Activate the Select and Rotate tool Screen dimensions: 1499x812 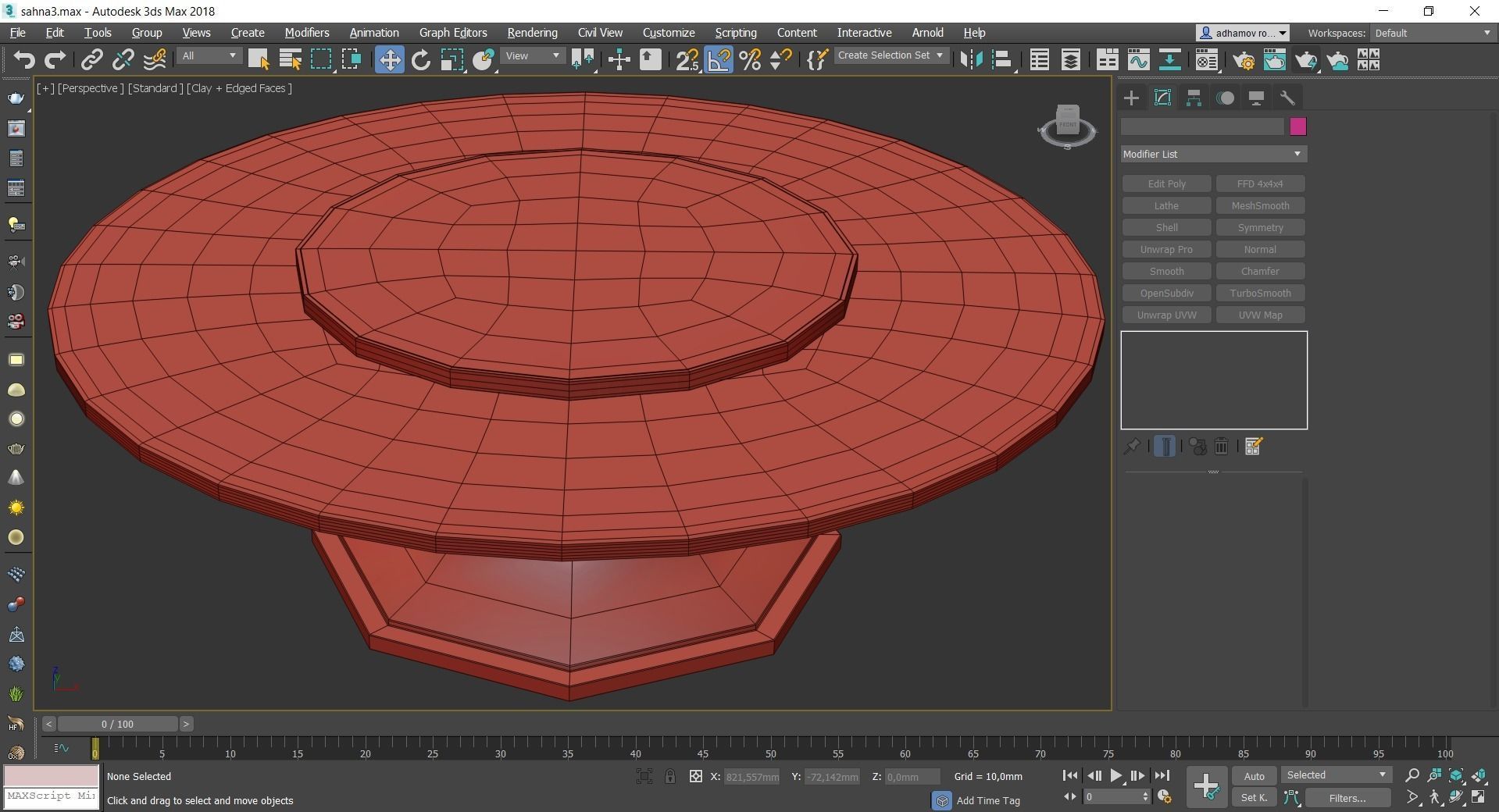coord(420,60)
